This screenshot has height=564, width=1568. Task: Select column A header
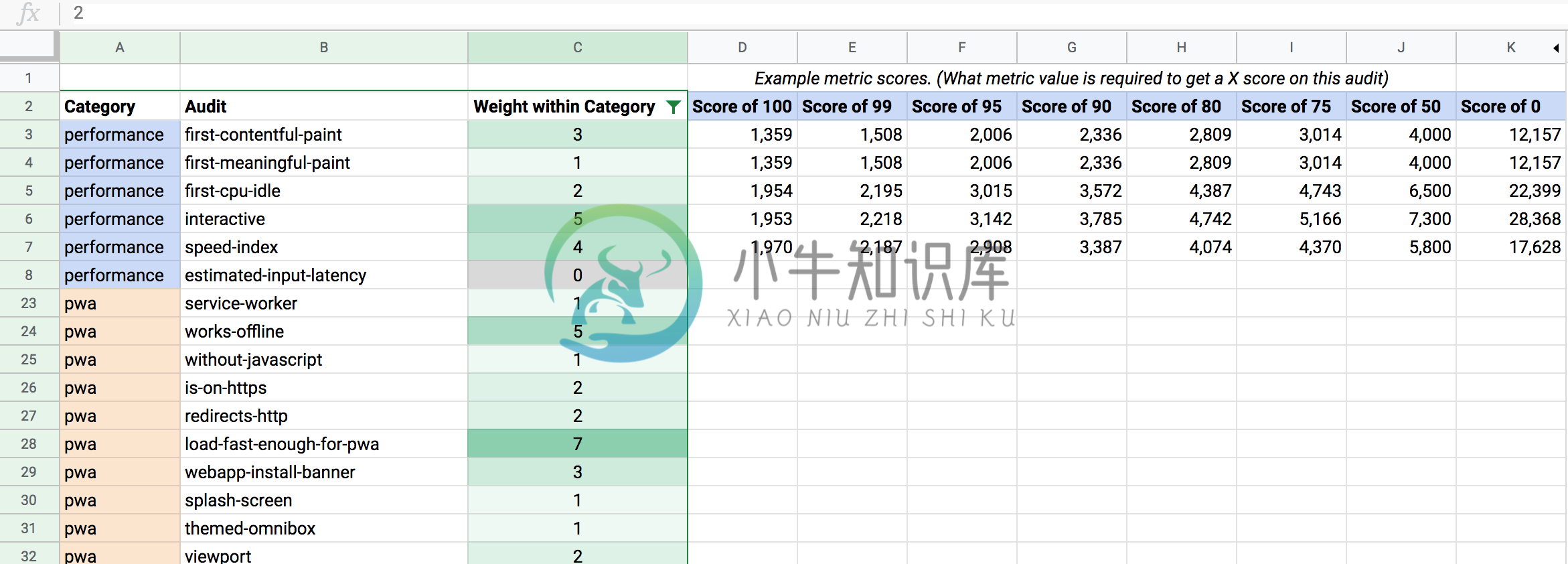(120, 48)
